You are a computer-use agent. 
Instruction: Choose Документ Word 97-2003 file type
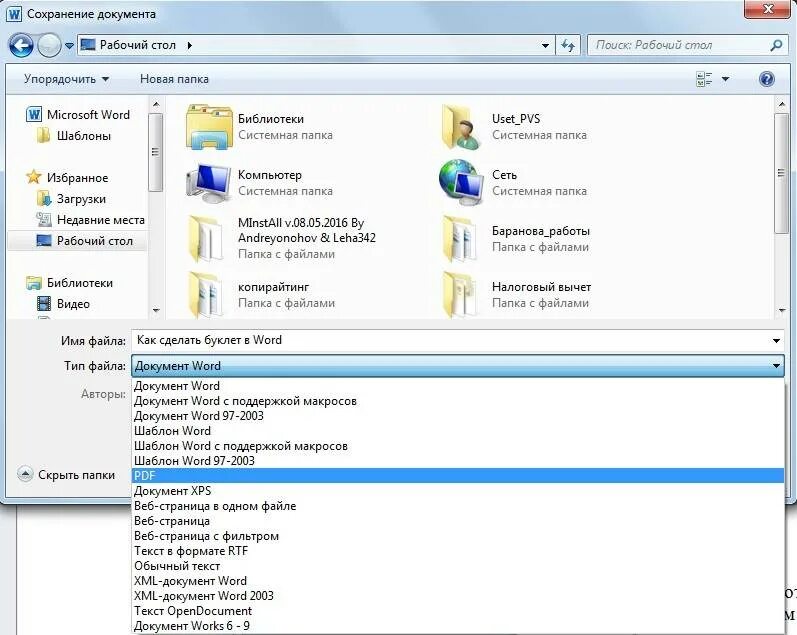pyautogui.click(x=457, y=416)
